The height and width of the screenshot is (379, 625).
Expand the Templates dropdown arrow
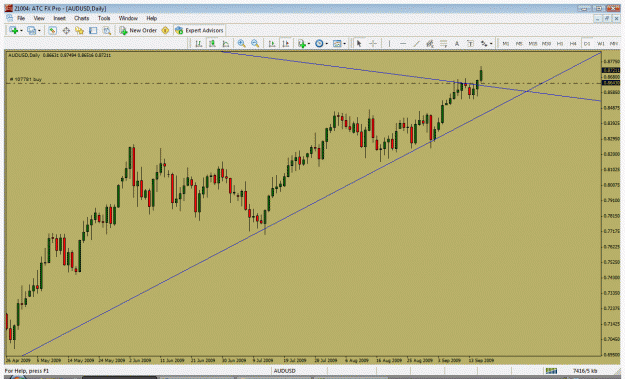pos(345,44)
